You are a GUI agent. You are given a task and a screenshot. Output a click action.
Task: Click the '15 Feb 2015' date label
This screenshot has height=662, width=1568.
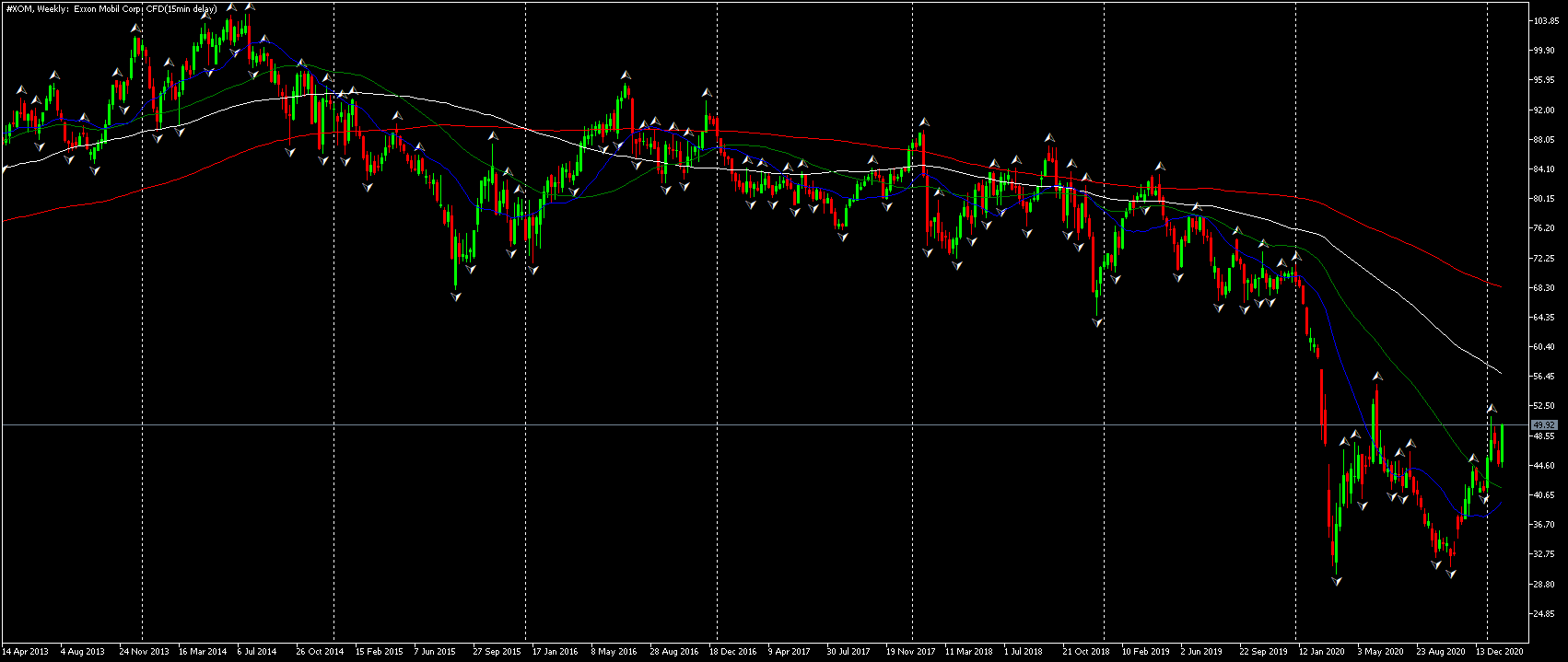[x=380, y=652]
